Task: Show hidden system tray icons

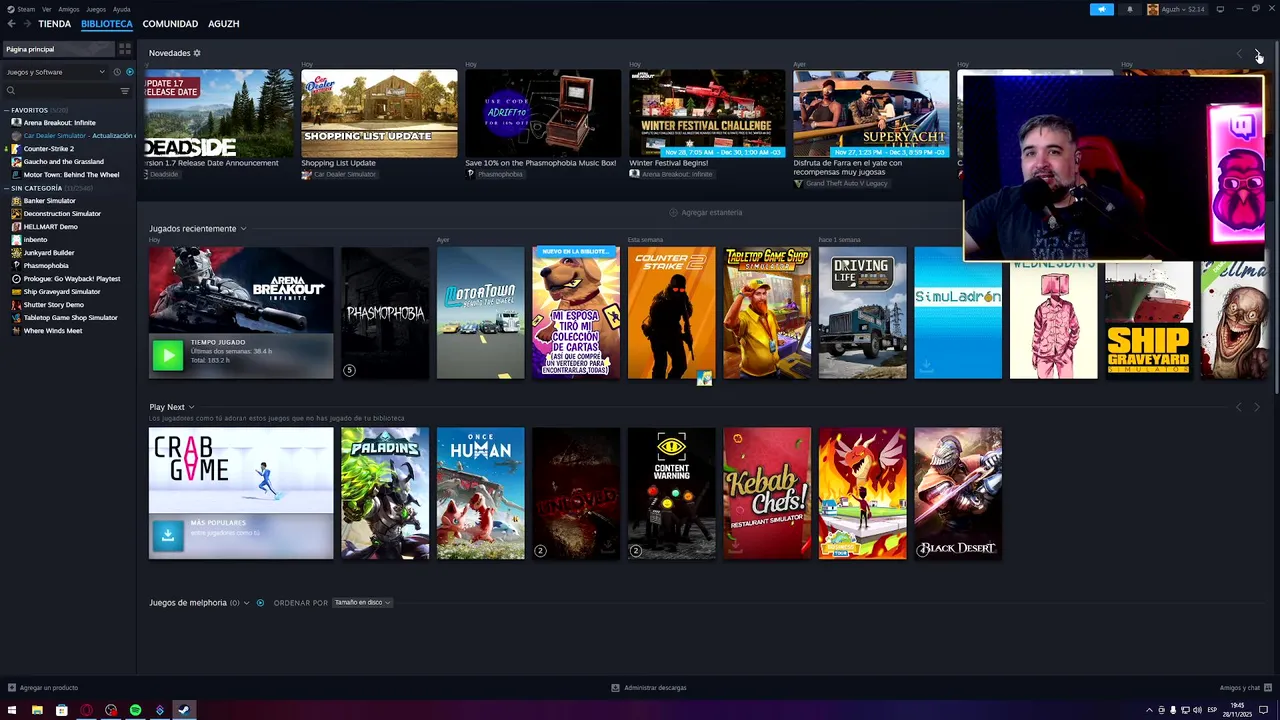Action: click(x=1149, y=710)
